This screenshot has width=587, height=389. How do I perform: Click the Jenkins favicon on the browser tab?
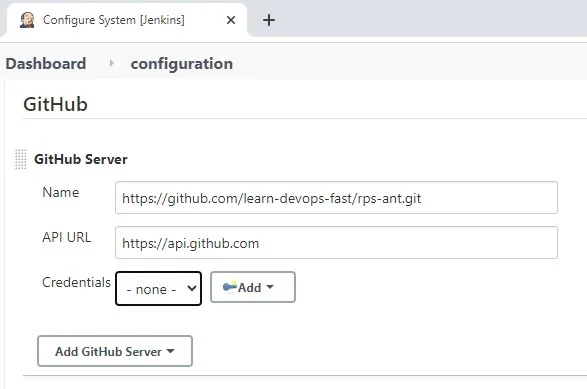coord(27,20)
